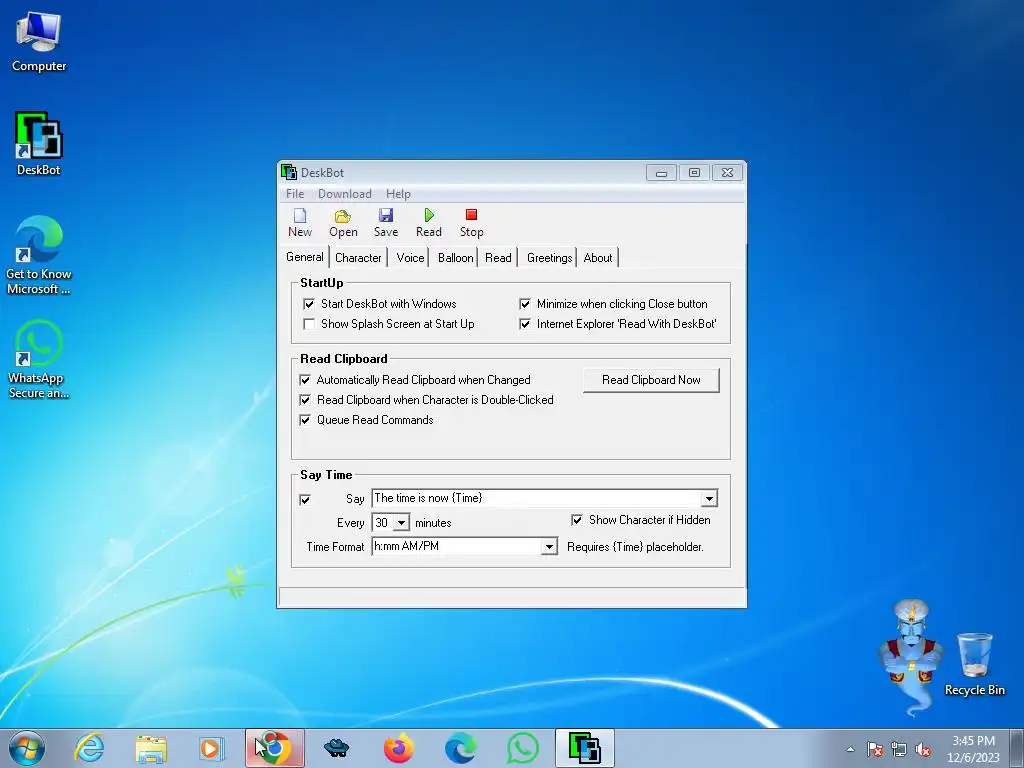Image resolution: width=1024 pixels, height=768 pixels.
Task: Toggle Read Clipboard when Character is Double-Clicked
Action: (305, 400)
